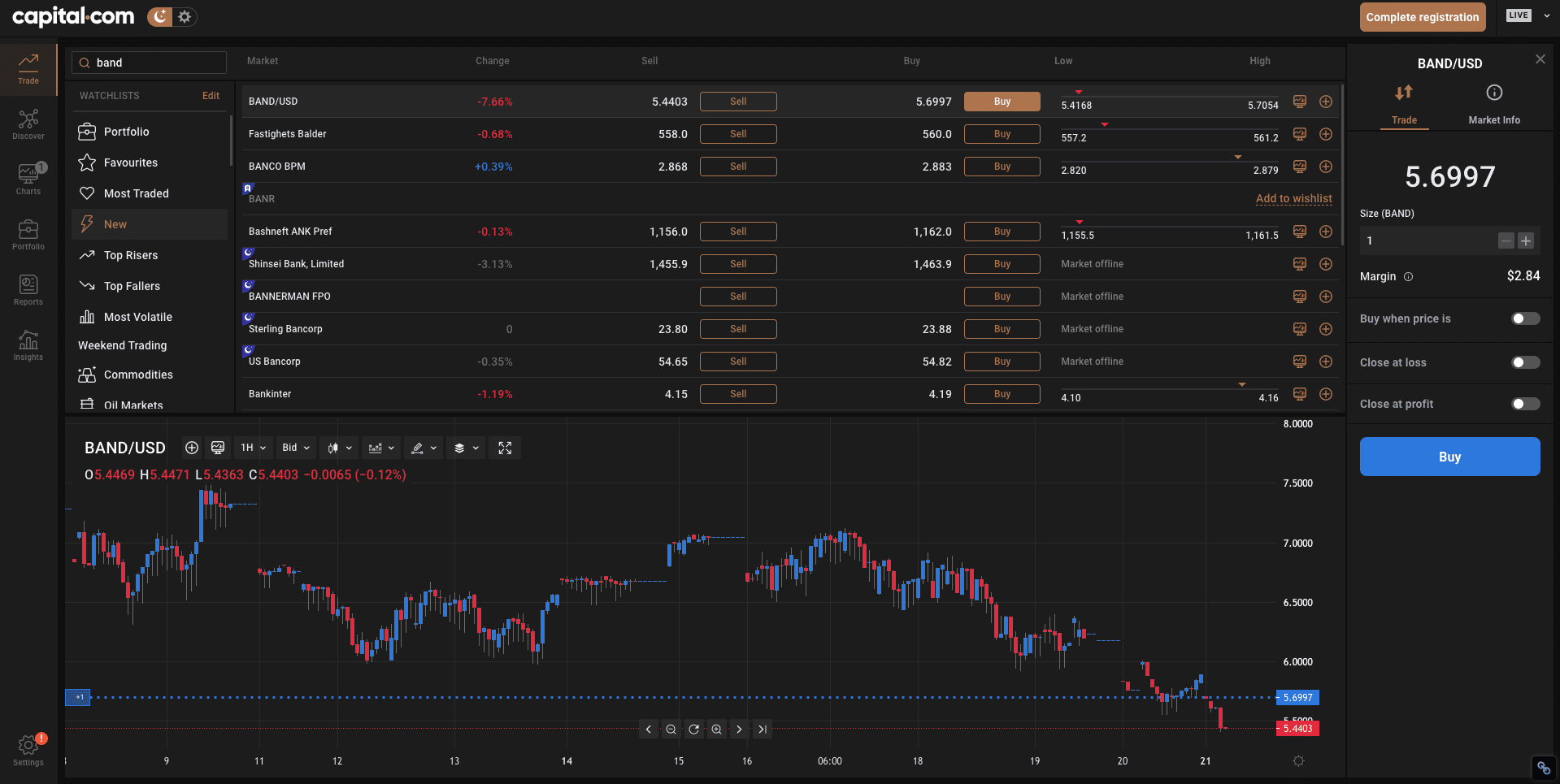This screenshot has width=1560, height=784.
Task: Open the Discover section
Action: pyautogui.click(x=28, y=125)
